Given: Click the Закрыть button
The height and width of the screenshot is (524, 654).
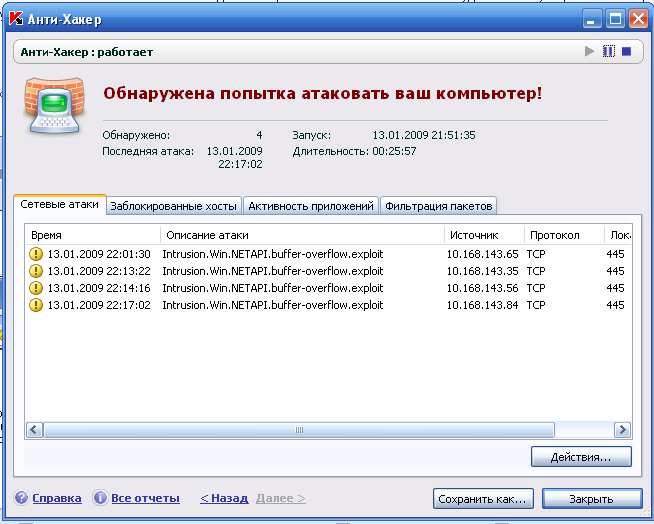Looking at the screenshot, I should [x=592, y=499].
